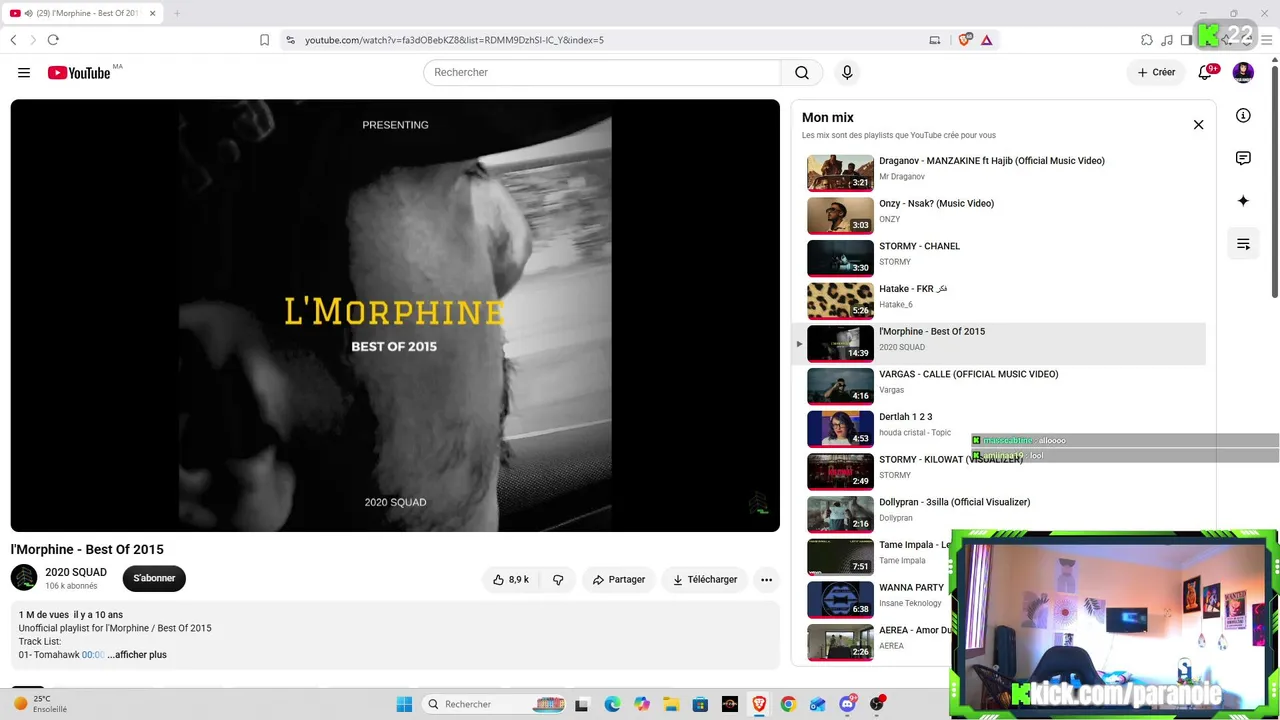The width and height of the screenshot is (1280, 720).
Task: Subscribe with the S'abonner button
Action: pos(154,578)
